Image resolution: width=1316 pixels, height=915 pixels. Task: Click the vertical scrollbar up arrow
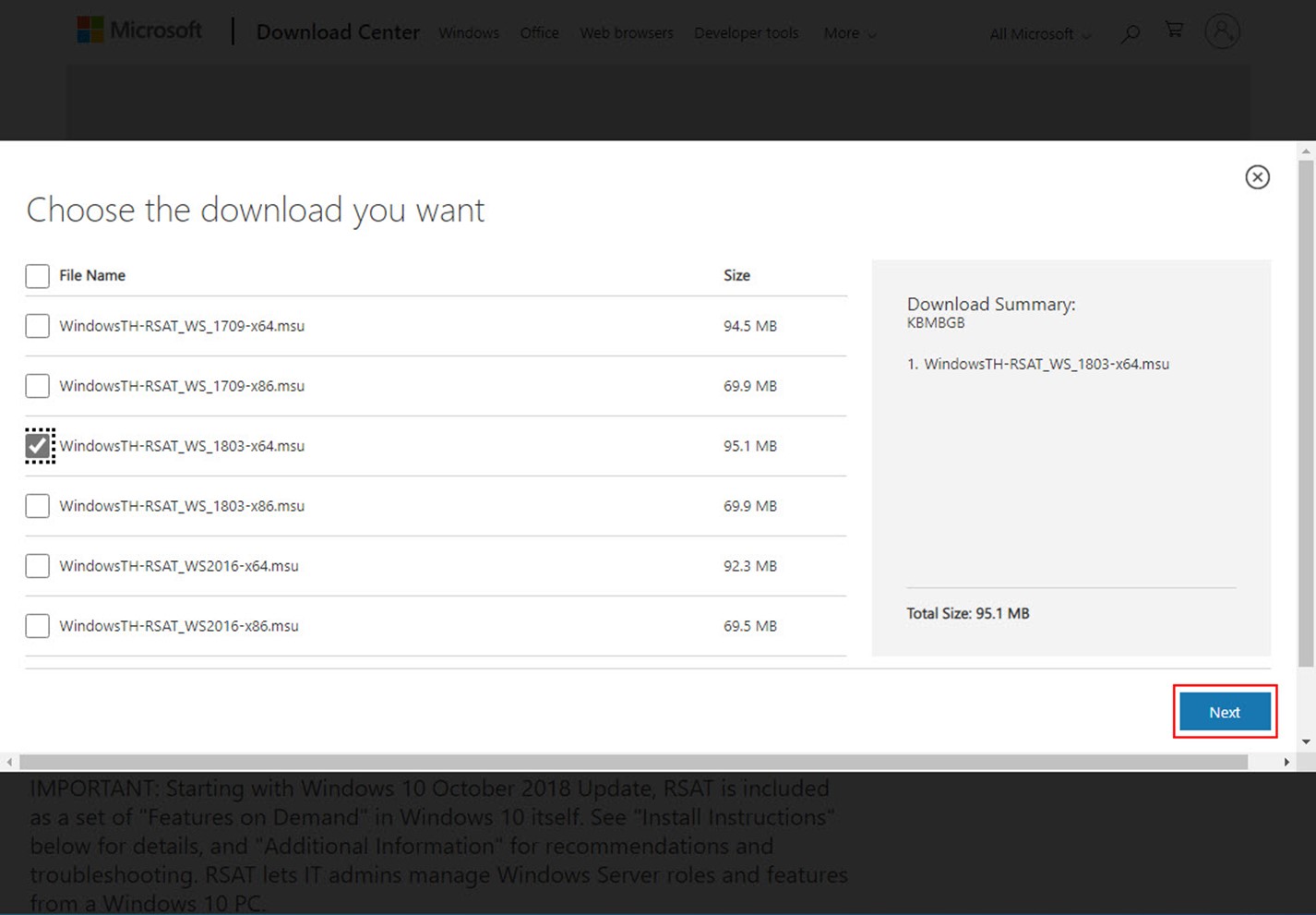click(x=1306, y=150)
